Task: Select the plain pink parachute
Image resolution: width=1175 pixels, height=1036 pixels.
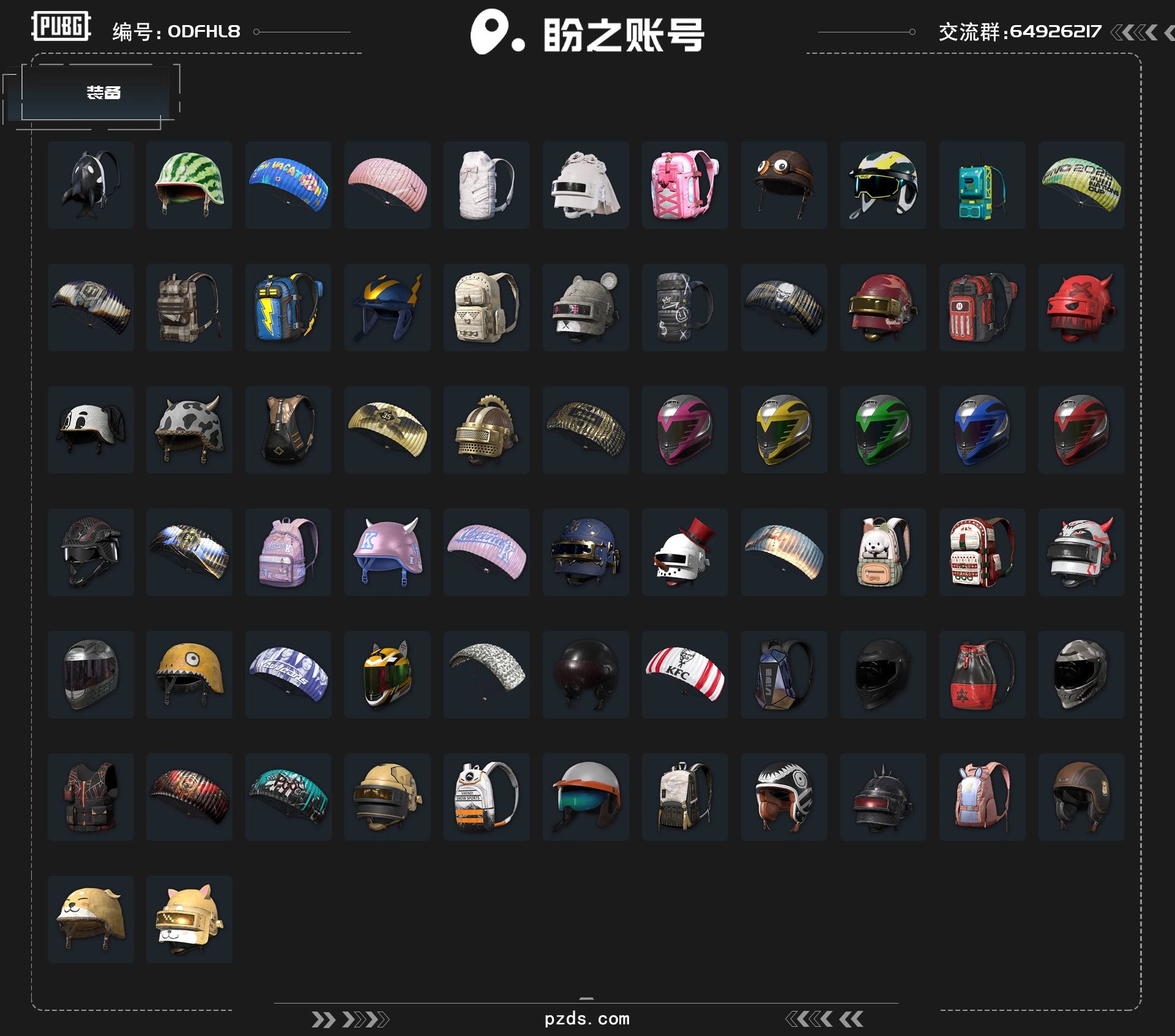Action: click(x=387, y=185)
